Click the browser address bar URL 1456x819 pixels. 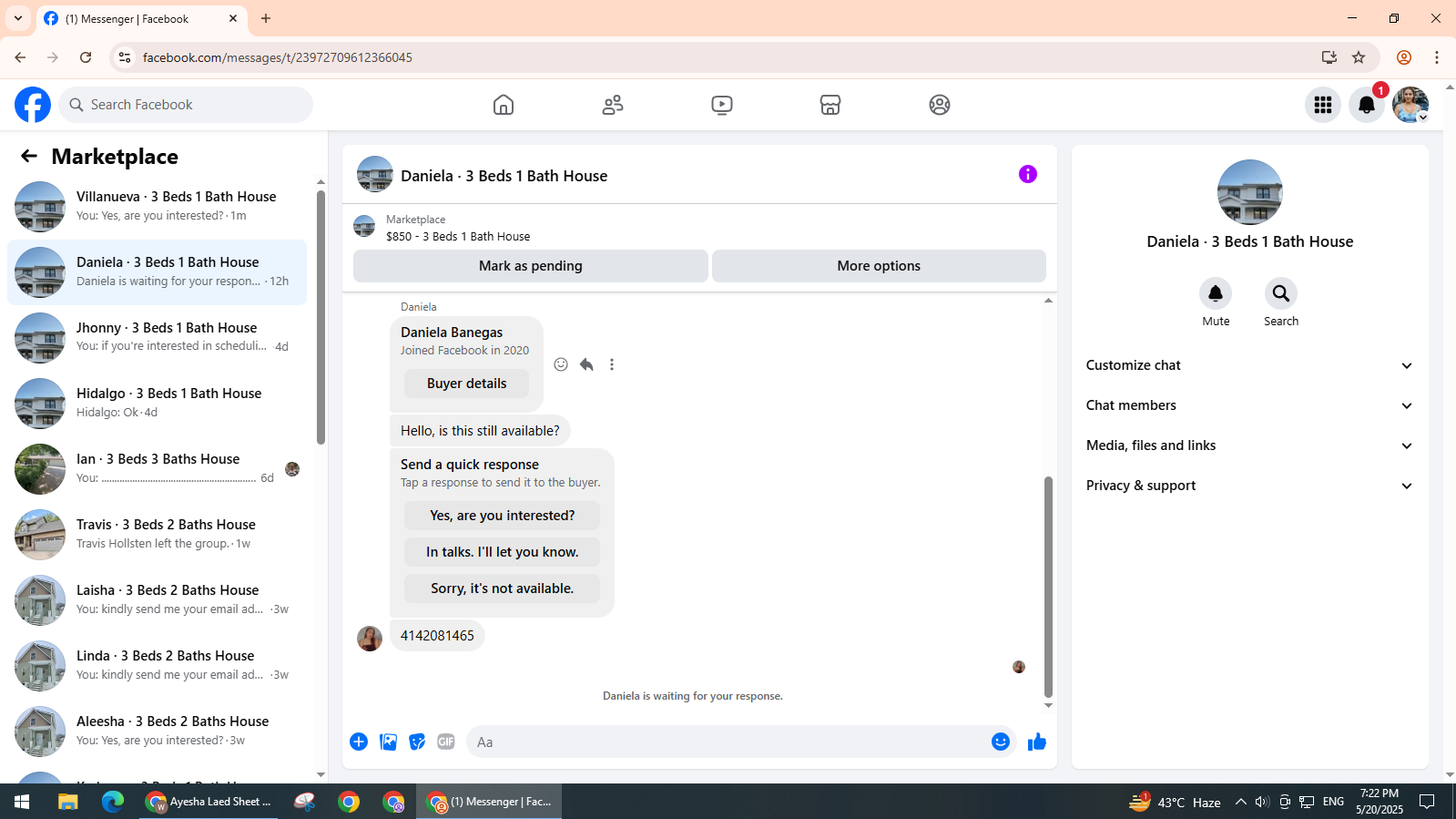click(278, 57)
